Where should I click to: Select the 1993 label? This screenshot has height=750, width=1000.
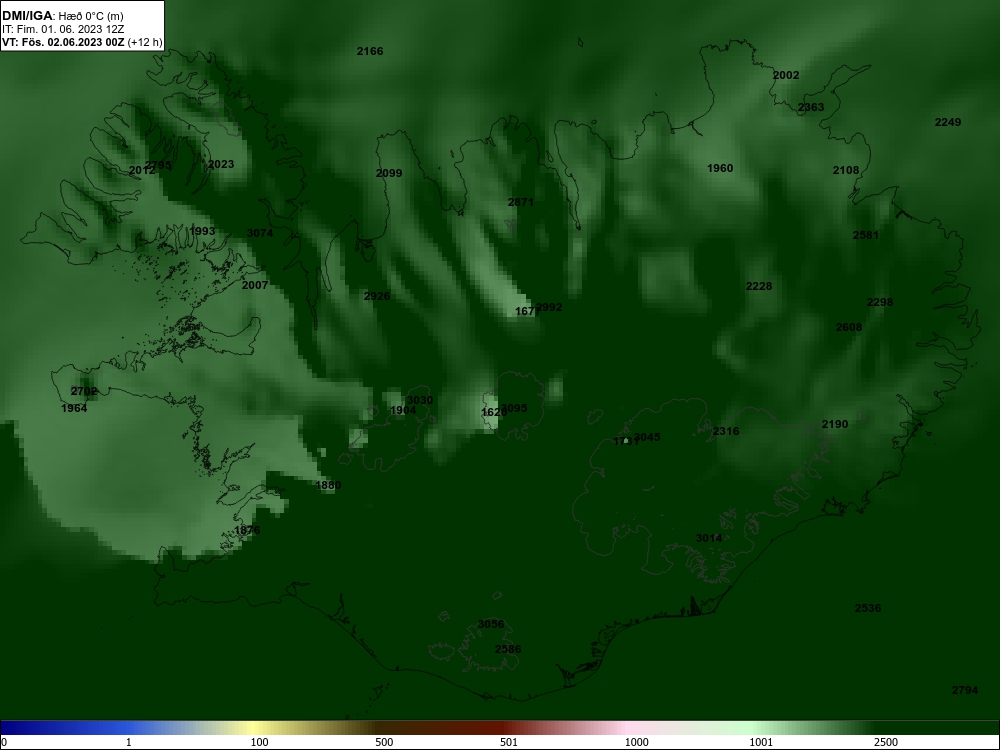click(x=203, y=232)
